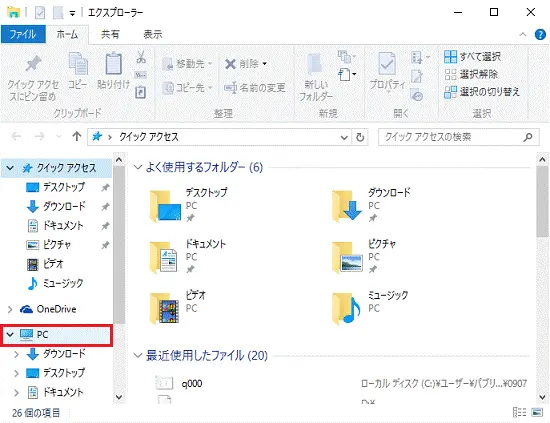Click the Properties checkmark icon

387,64
